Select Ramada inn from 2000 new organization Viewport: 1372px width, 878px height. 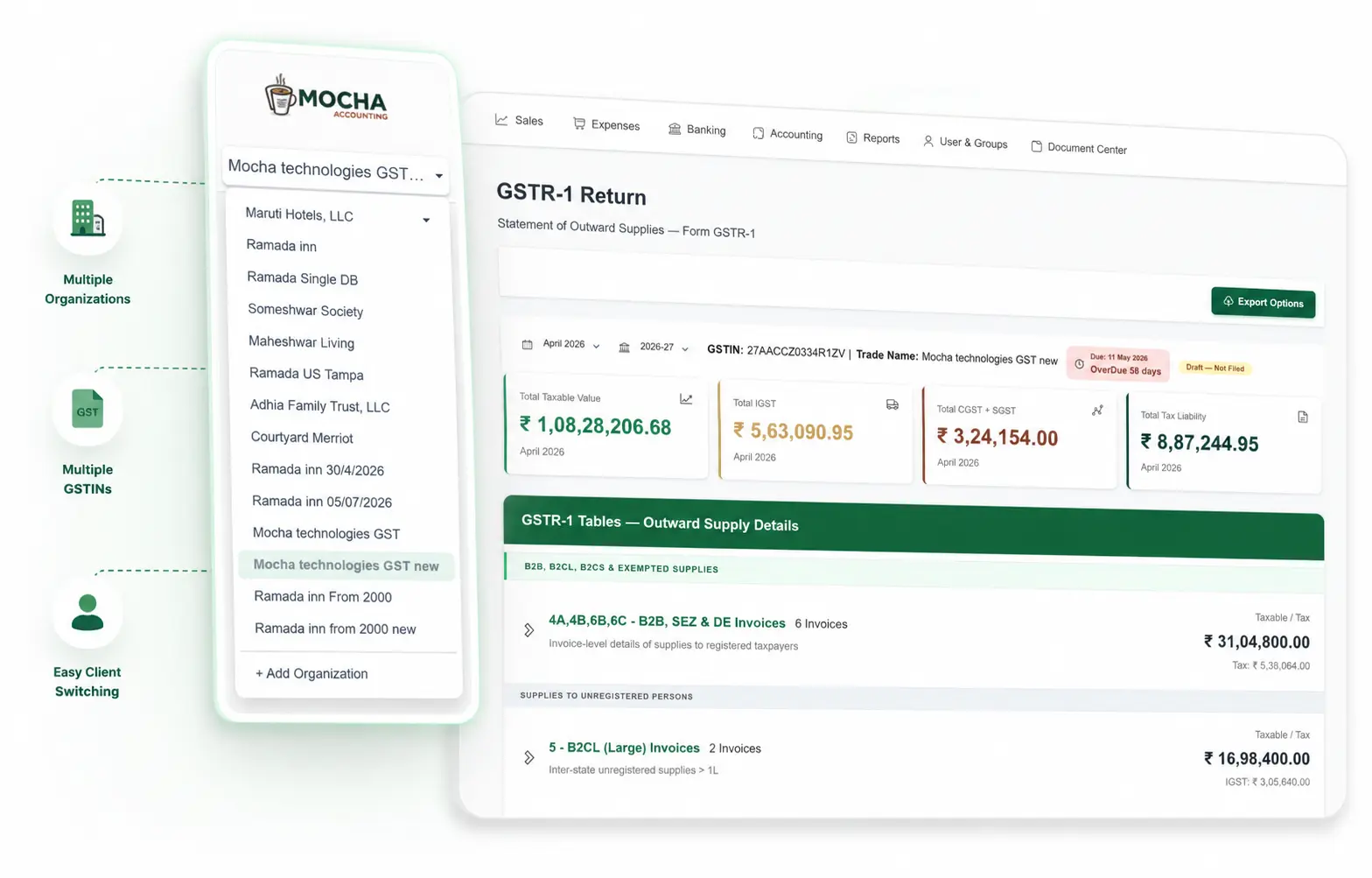click(335, 629)
